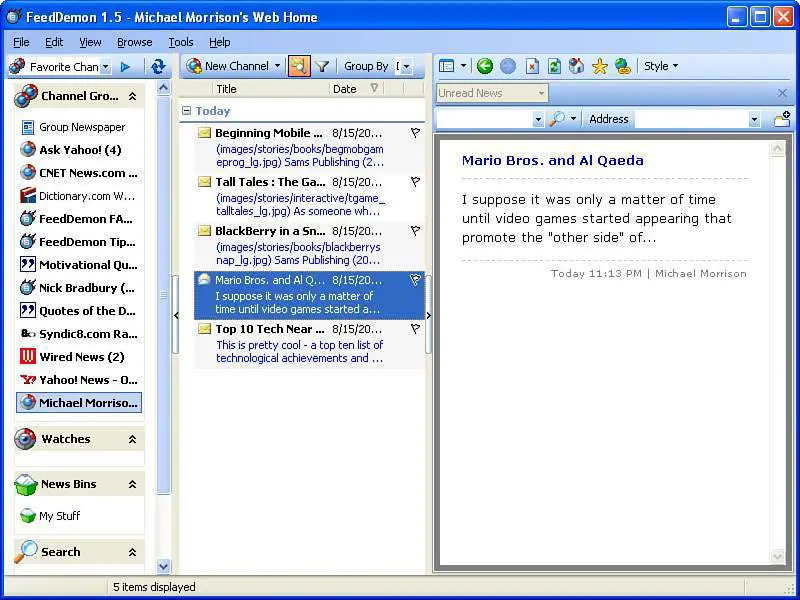Collapse the Search panel

tap(132, 552)
